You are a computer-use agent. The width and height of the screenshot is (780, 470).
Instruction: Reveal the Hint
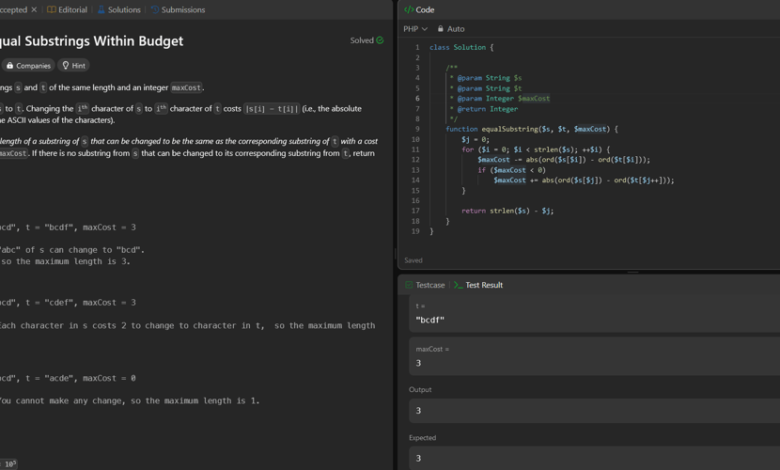click(x=74, y=66)
